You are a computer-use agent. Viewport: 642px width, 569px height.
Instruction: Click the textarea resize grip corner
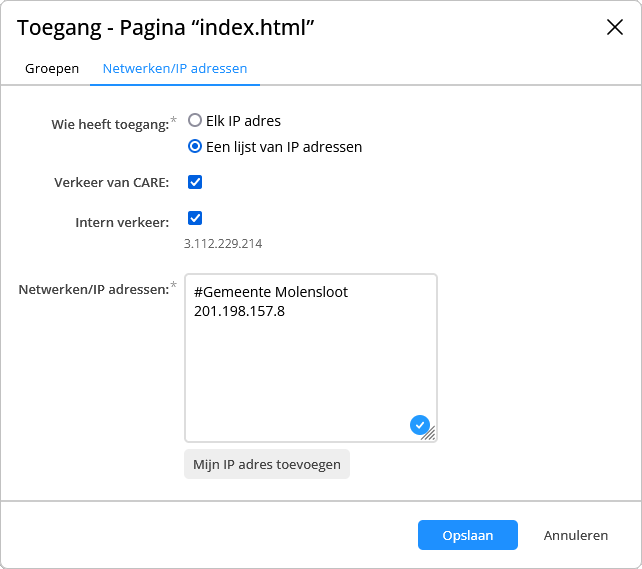[x=430, y=434]
